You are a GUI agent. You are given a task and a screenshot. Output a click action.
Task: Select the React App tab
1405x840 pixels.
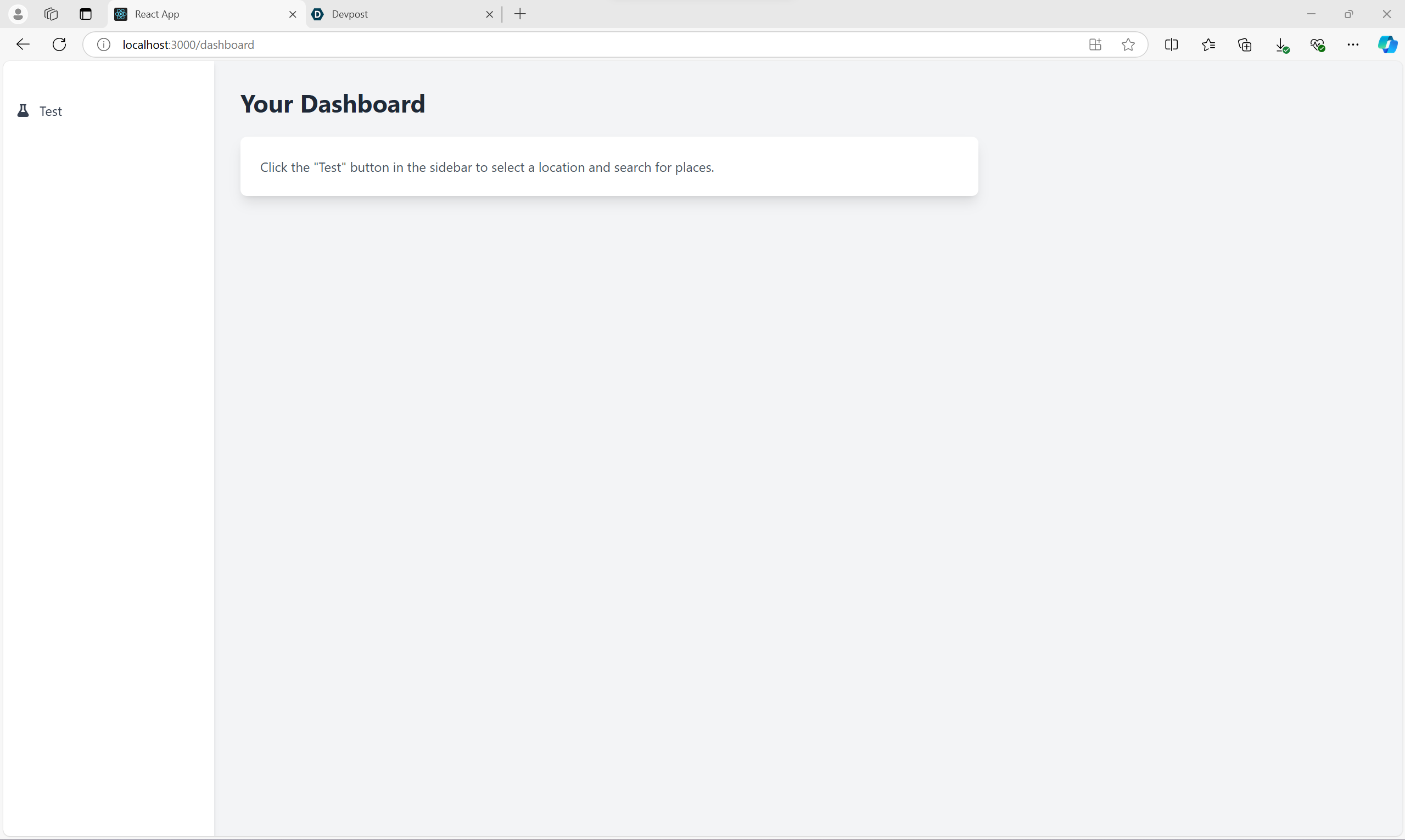coord(198,14)
